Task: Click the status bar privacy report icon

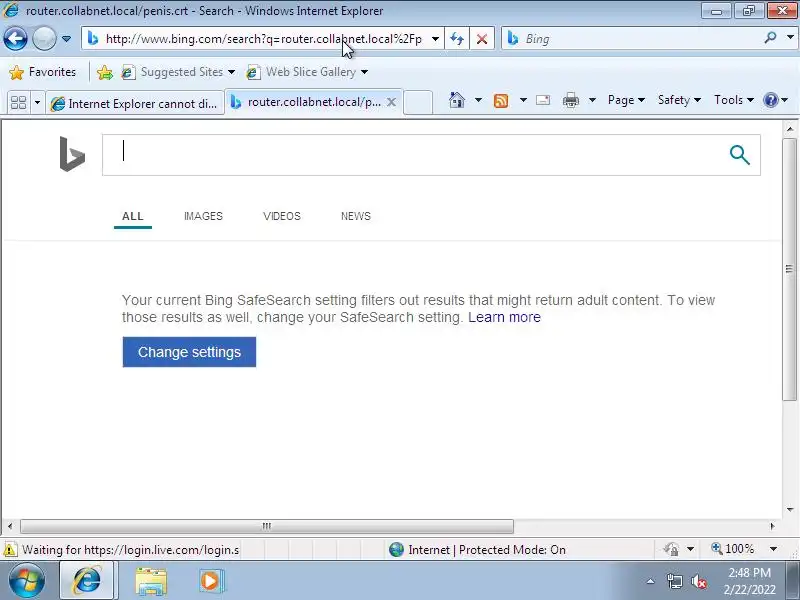Action: 671,549
